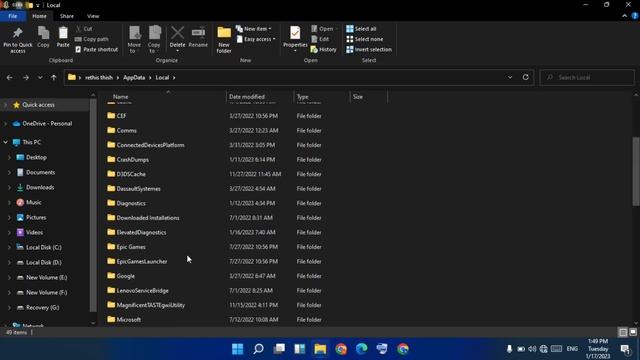Sort by Type column header
Screen dimensions: 640x360
pos(302,97)
